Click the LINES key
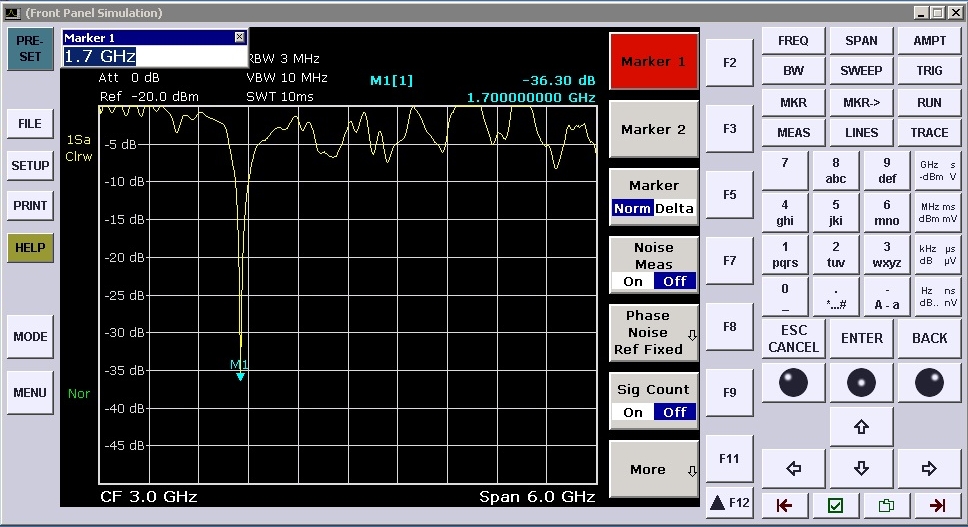The height and width of the screenshot is (527, 968). [x=861, y=133]
